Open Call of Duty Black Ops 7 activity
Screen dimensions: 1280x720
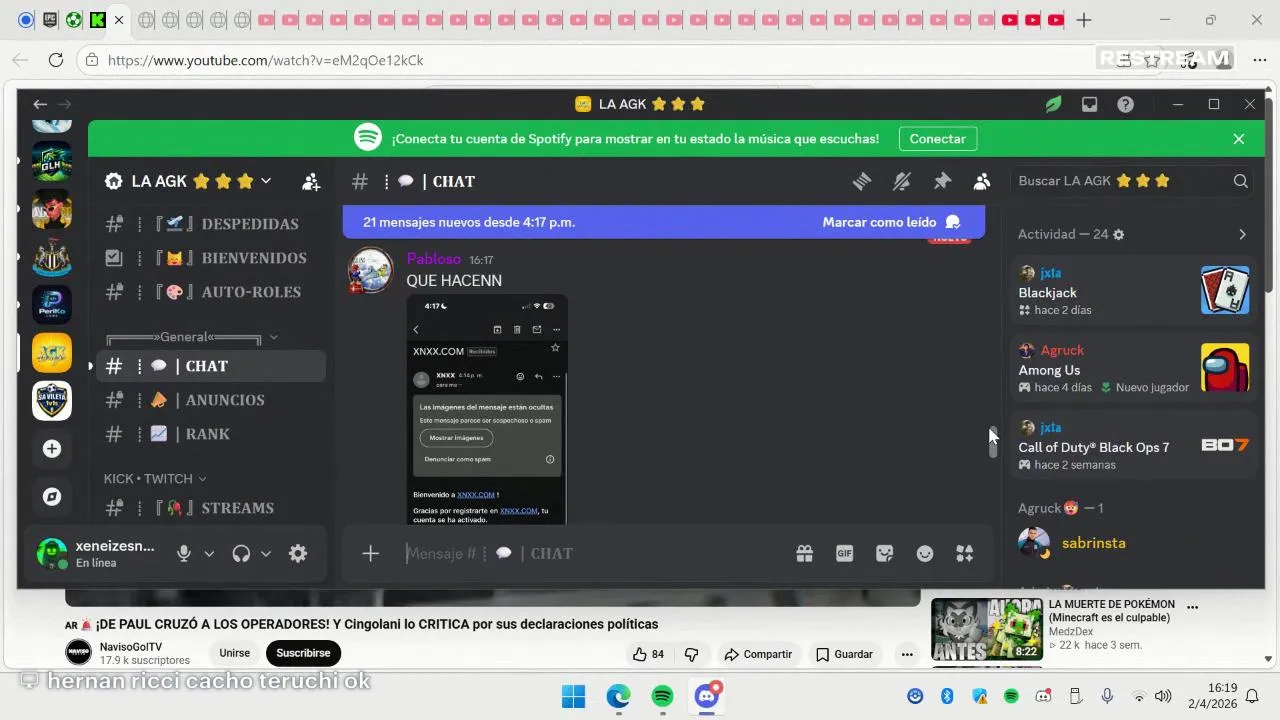pos(1133,446)
